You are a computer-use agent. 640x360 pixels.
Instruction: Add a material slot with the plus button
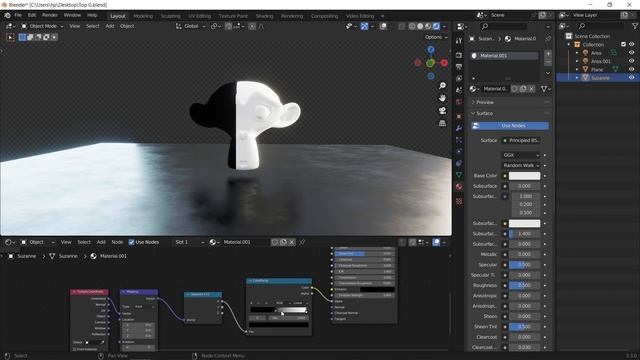click(548, 54)
